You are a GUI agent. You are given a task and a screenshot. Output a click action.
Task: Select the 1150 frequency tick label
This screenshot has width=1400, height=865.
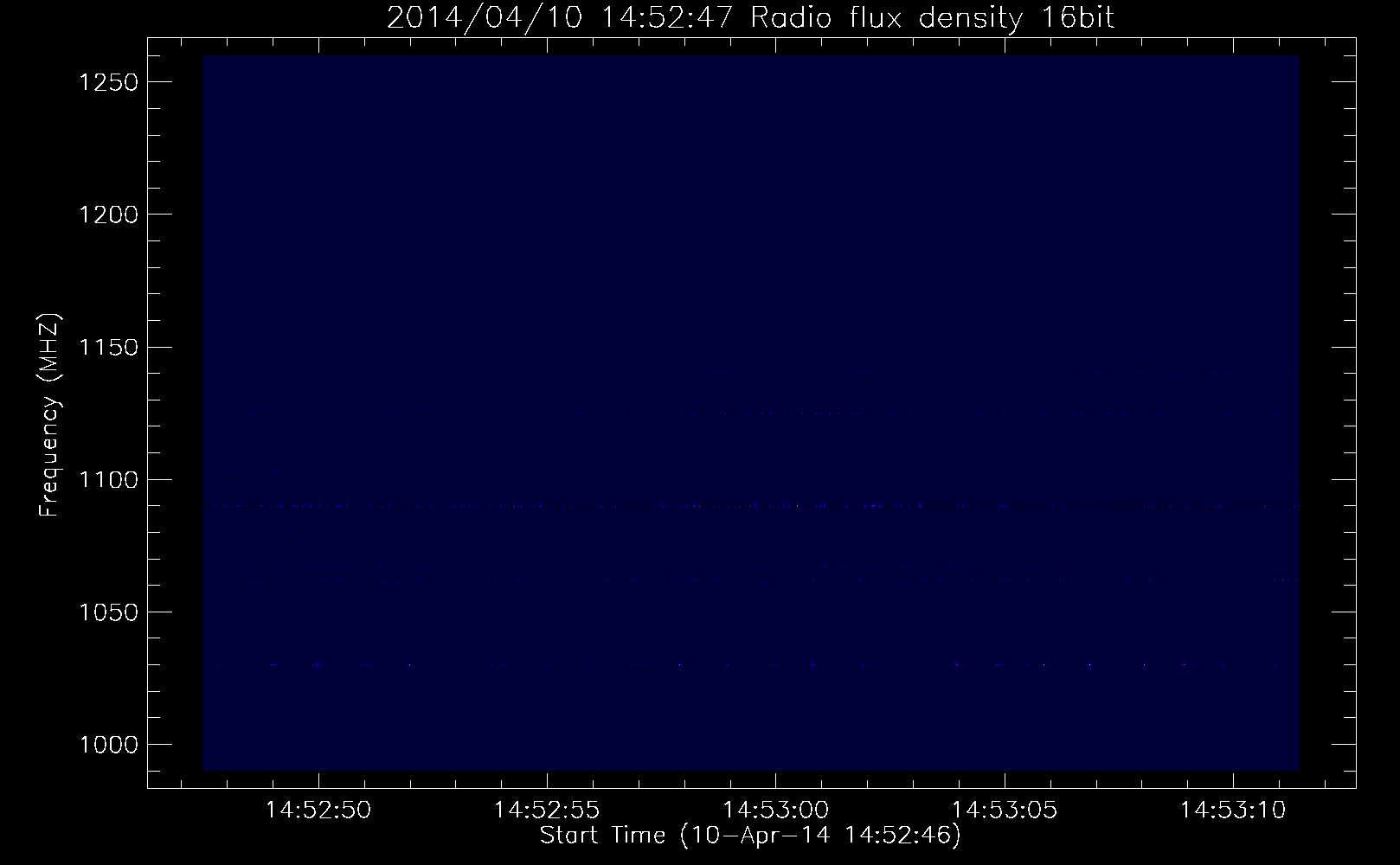(108, 347)
